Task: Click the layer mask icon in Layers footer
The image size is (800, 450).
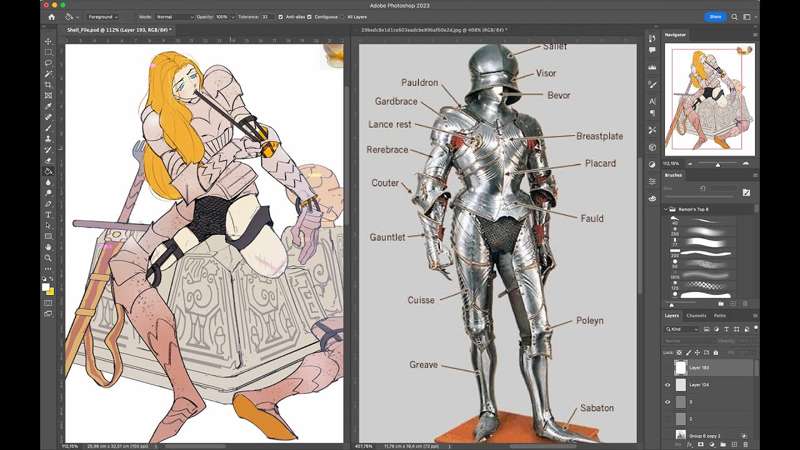Action: [701, 445]
